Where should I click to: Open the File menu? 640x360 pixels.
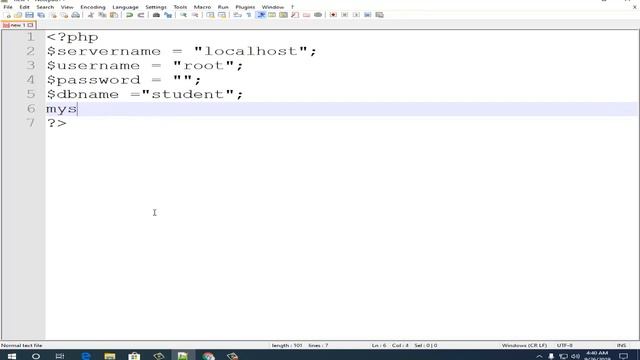(x=8, y=7)
